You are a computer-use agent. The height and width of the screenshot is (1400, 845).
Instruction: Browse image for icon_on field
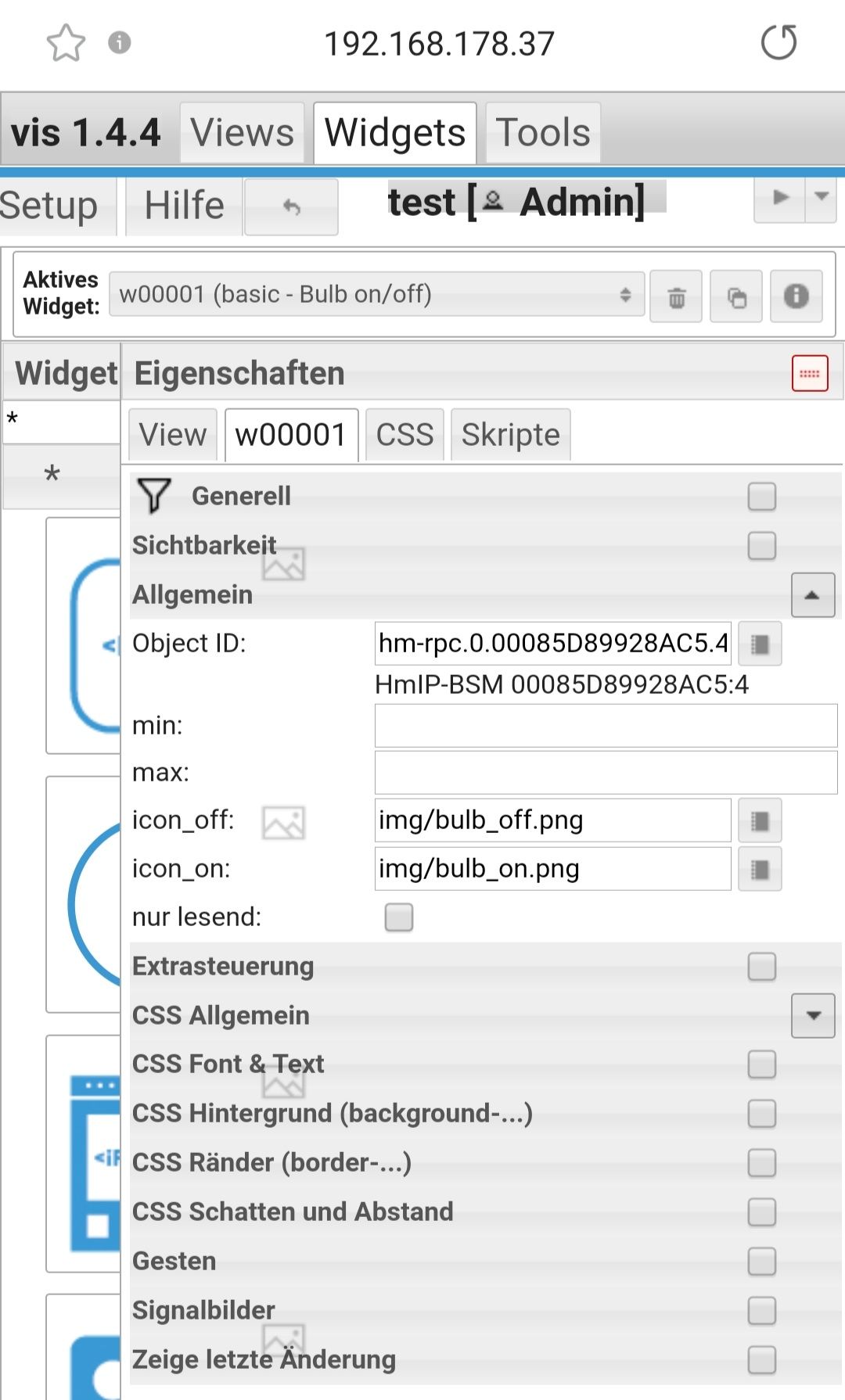(x=760, y=870)
